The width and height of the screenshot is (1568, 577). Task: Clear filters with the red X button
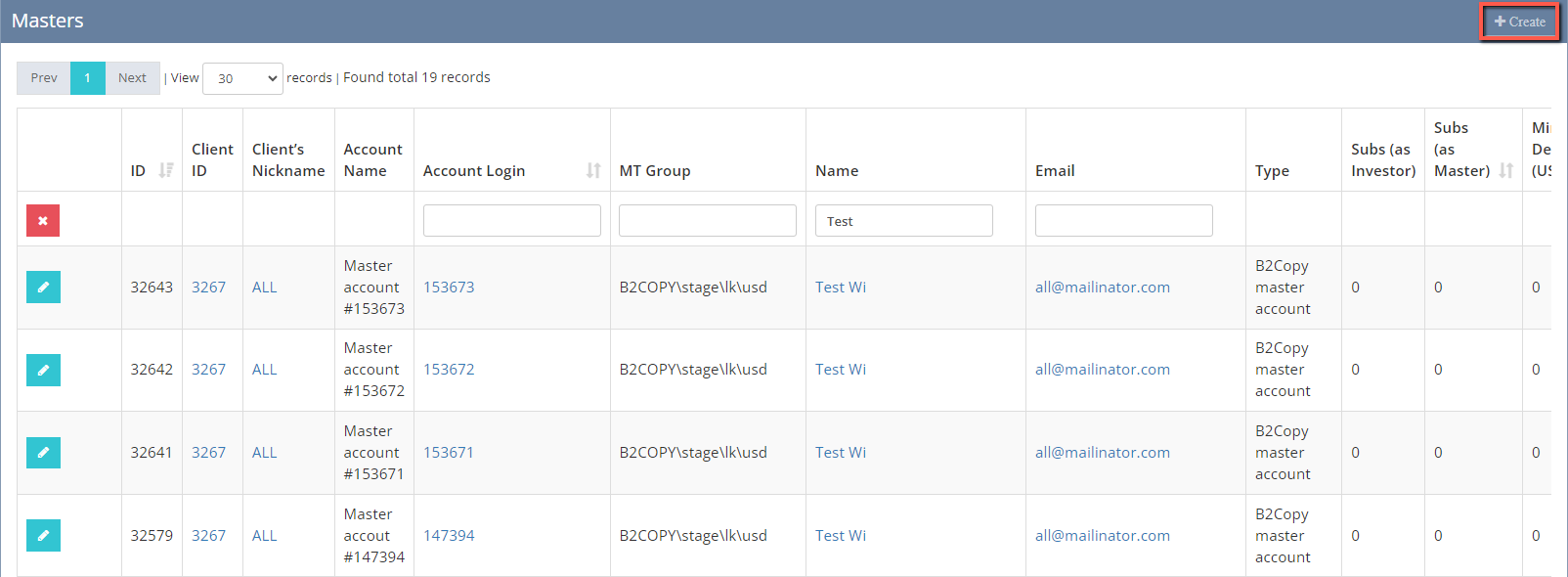[x=43, y=220]
